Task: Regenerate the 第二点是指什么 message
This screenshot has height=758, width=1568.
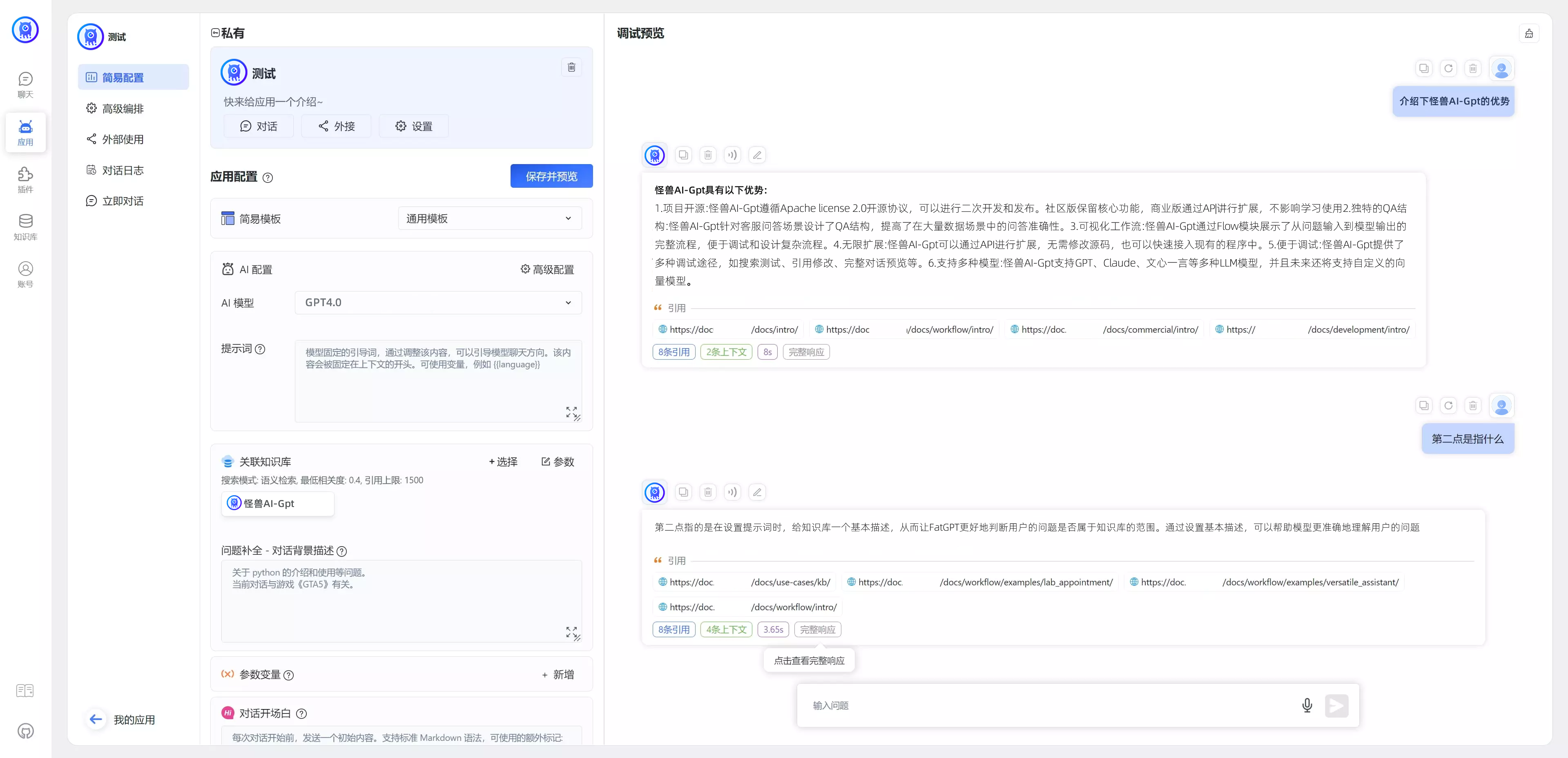Action: coord(1448,405)
